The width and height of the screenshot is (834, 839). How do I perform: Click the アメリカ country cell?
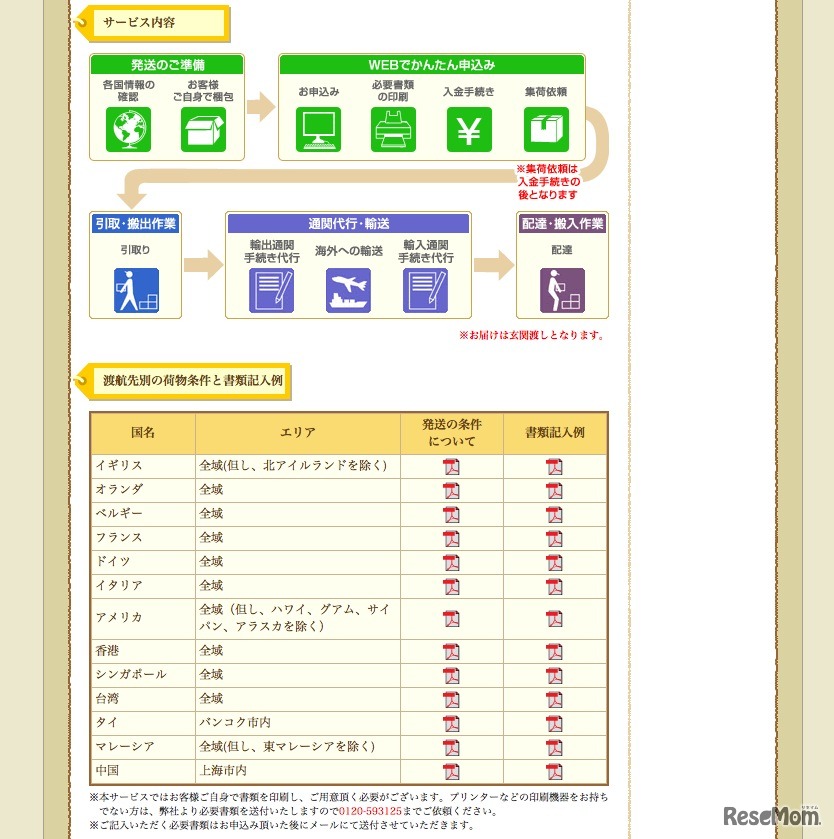143,619
